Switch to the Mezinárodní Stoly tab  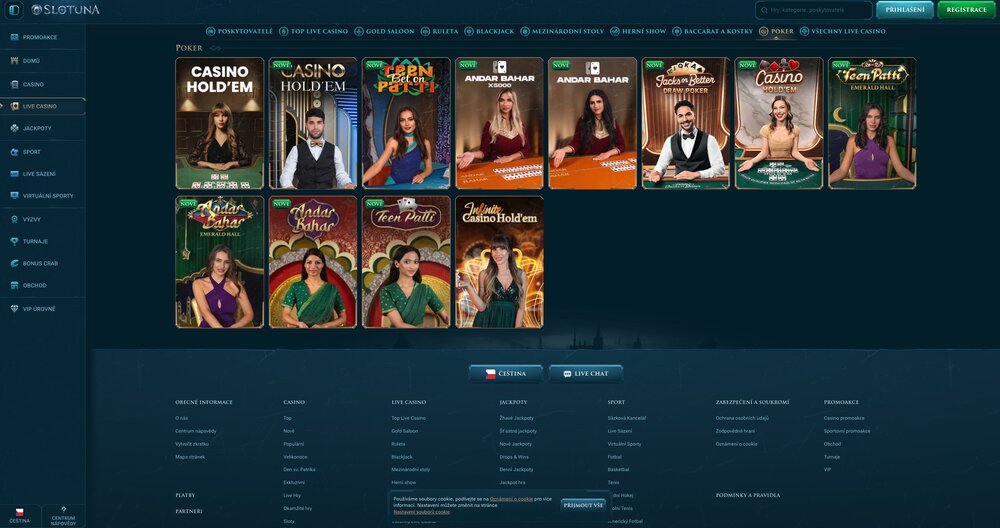click(x=562, y=31)
